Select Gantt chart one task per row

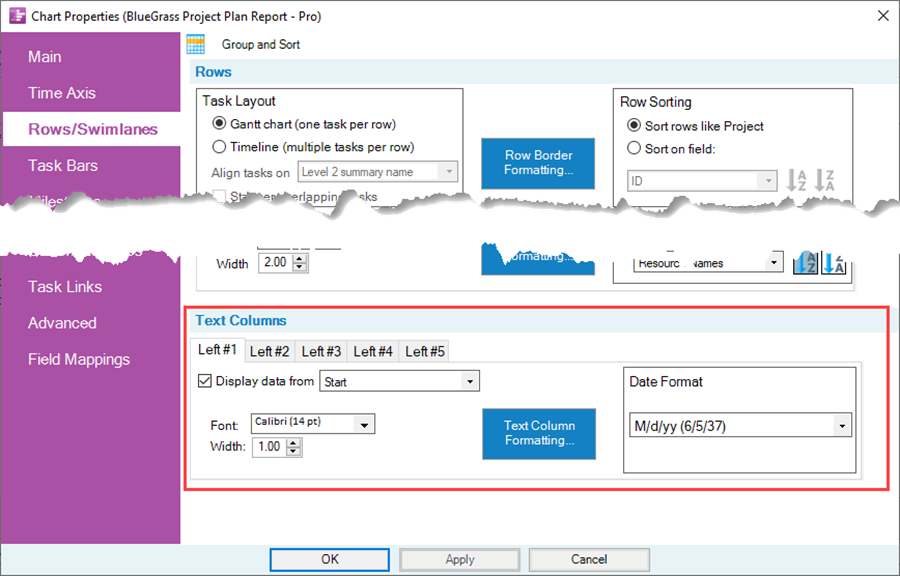point(219,125)
